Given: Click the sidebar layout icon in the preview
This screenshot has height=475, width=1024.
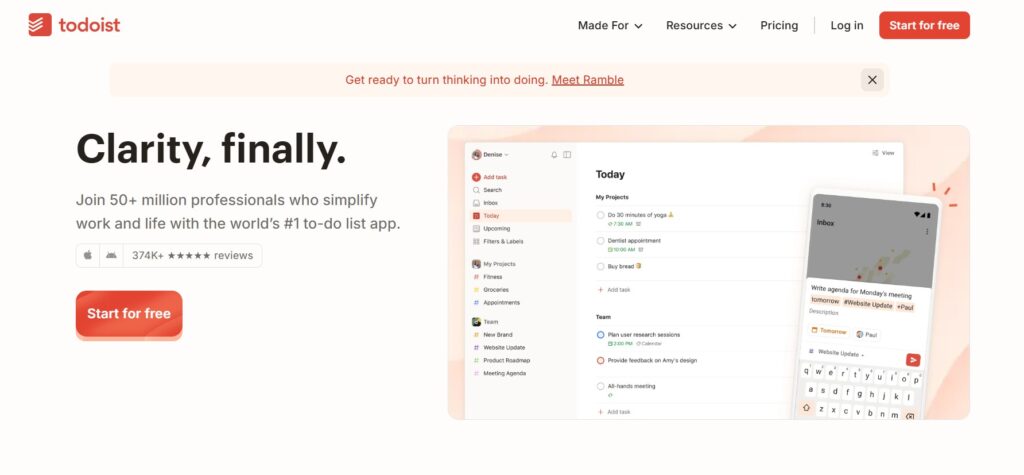Looking at the screenshot, I should click(x=567, y=155).
